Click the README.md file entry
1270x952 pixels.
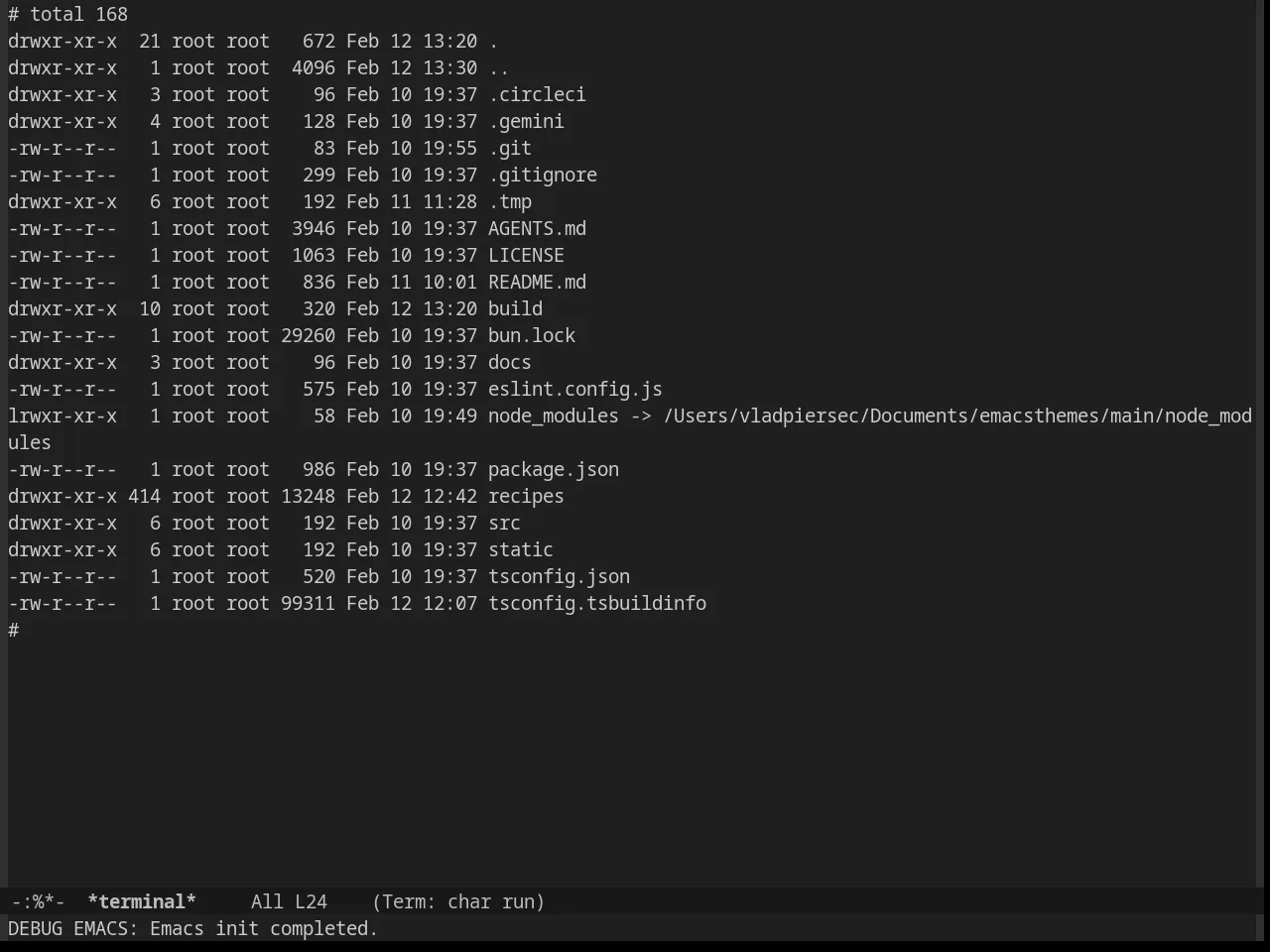point(537,282)
